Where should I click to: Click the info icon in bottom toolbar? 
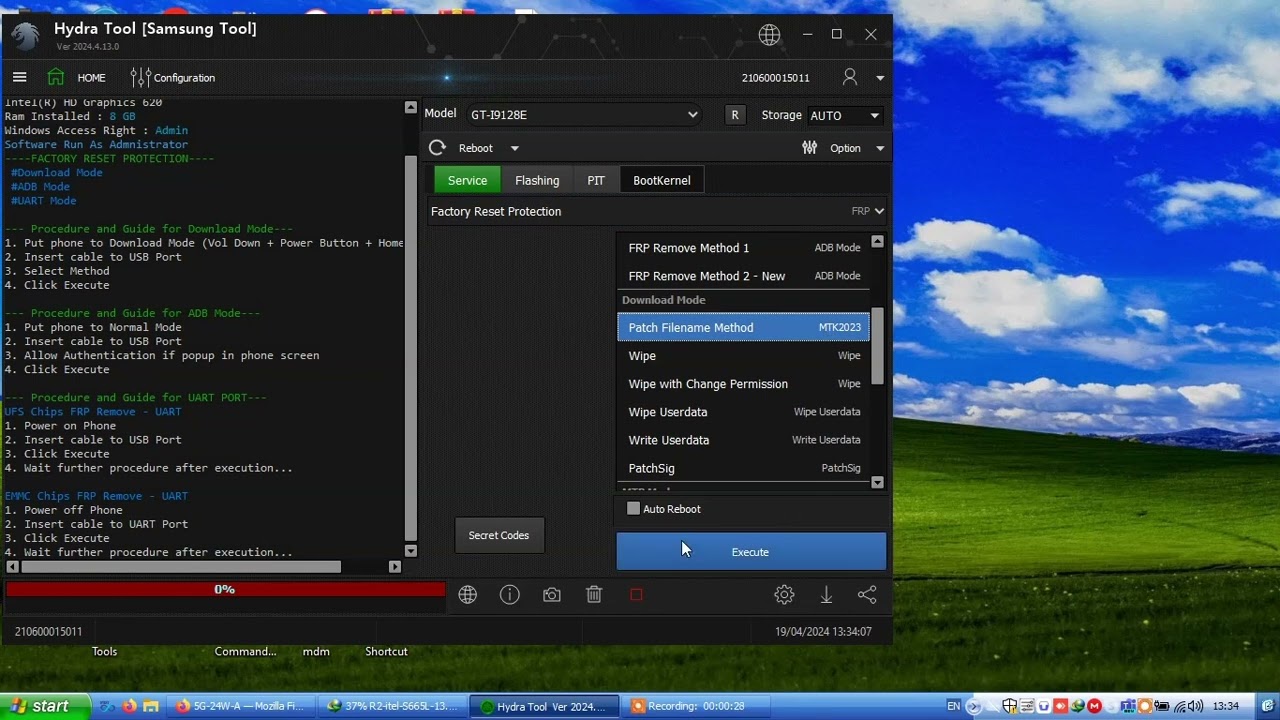510,595
